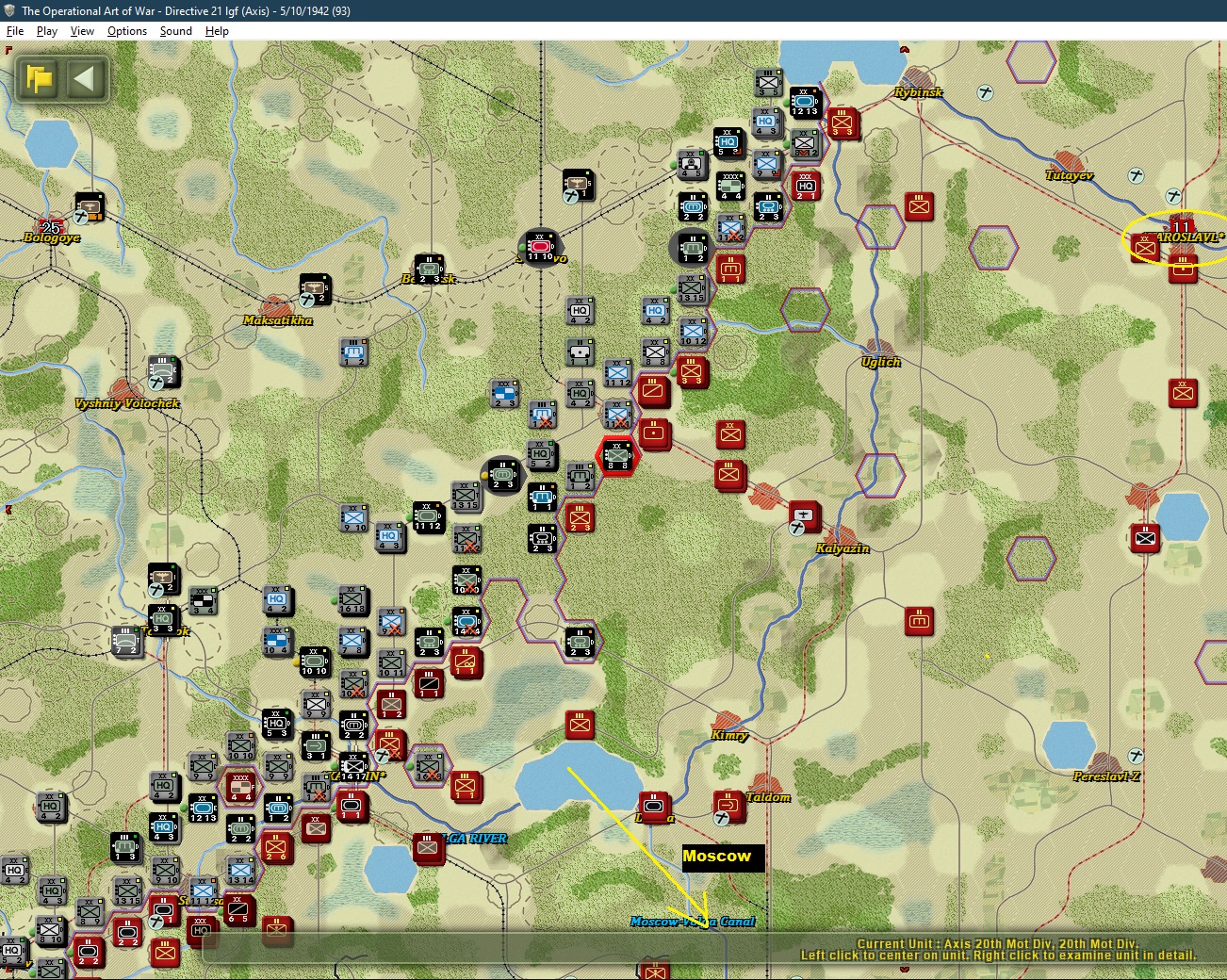Select the blue unit marked 1-2 near Maksatikha
The height and width of the screenshot is (980, 1227).
tap(353, 352)
